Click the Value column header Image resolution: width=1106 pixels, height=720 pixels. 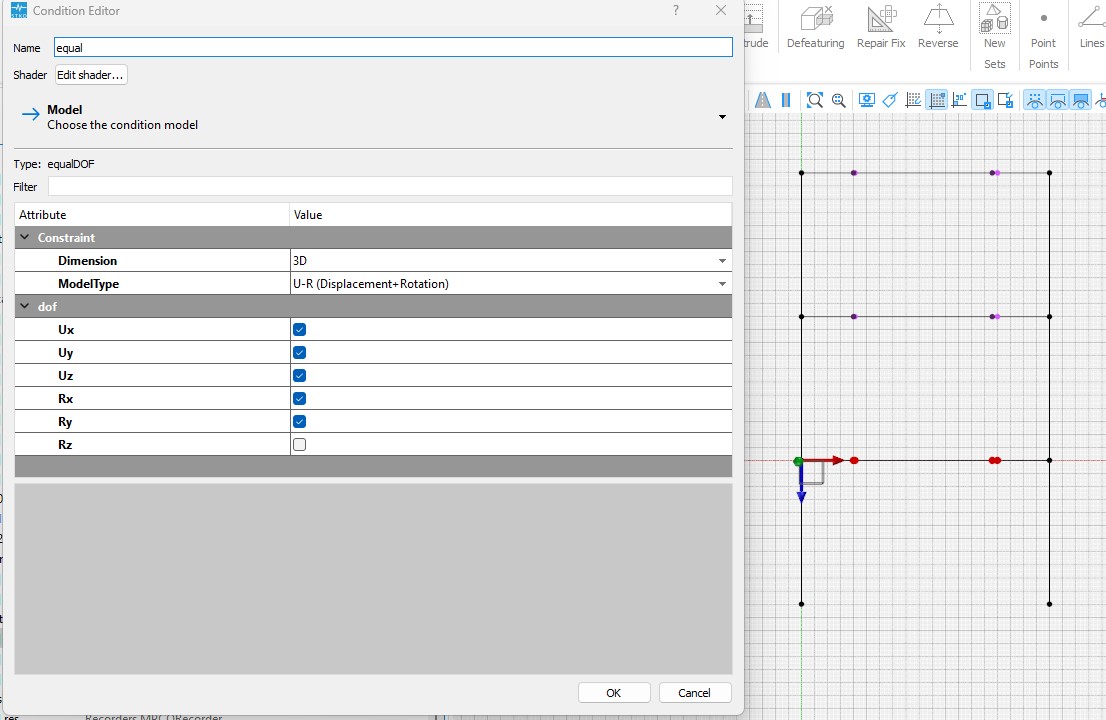pyautogui.click(x=511, y=214)
